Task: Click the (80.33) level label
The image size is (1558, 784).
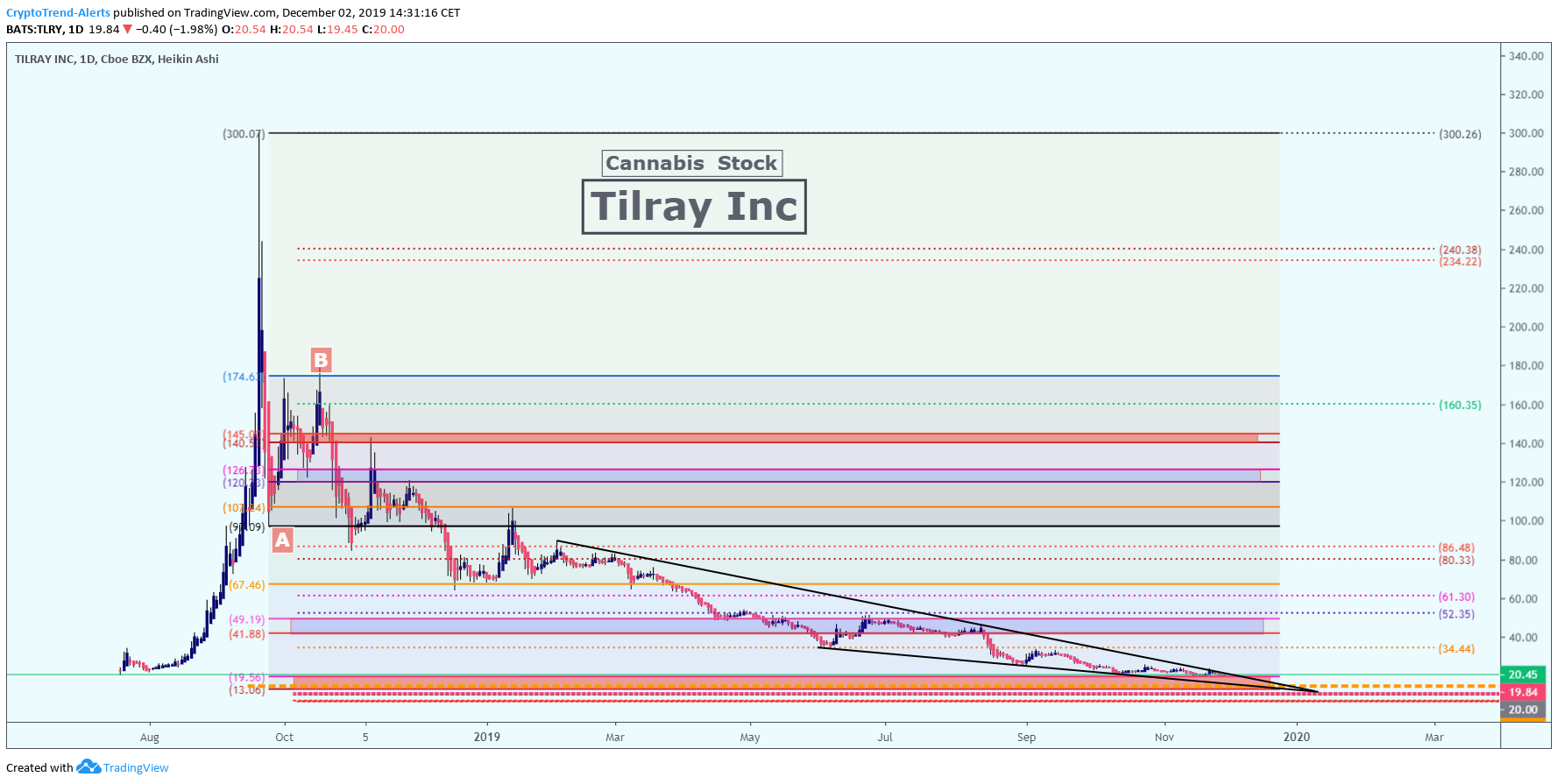Action: (1456, 560)
